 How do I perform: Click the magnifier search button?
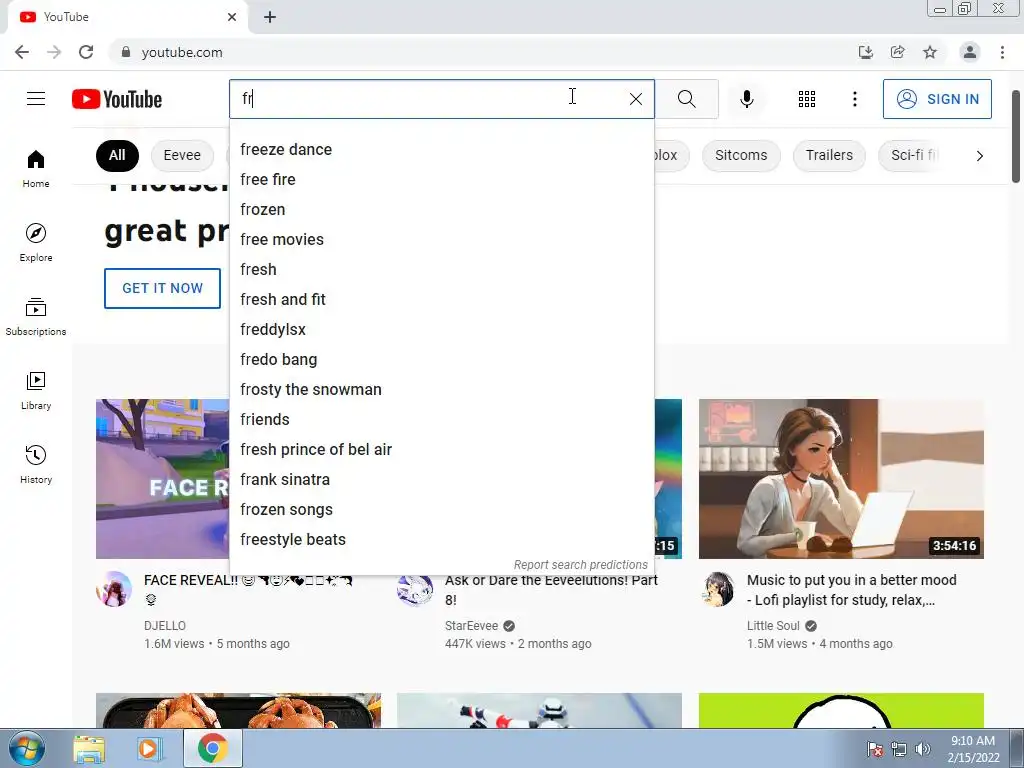(x=686, y=99)
